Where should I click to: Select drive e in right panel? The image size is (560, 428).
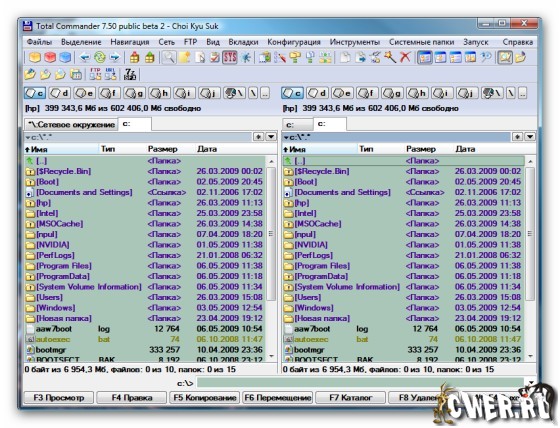point(342,93)
